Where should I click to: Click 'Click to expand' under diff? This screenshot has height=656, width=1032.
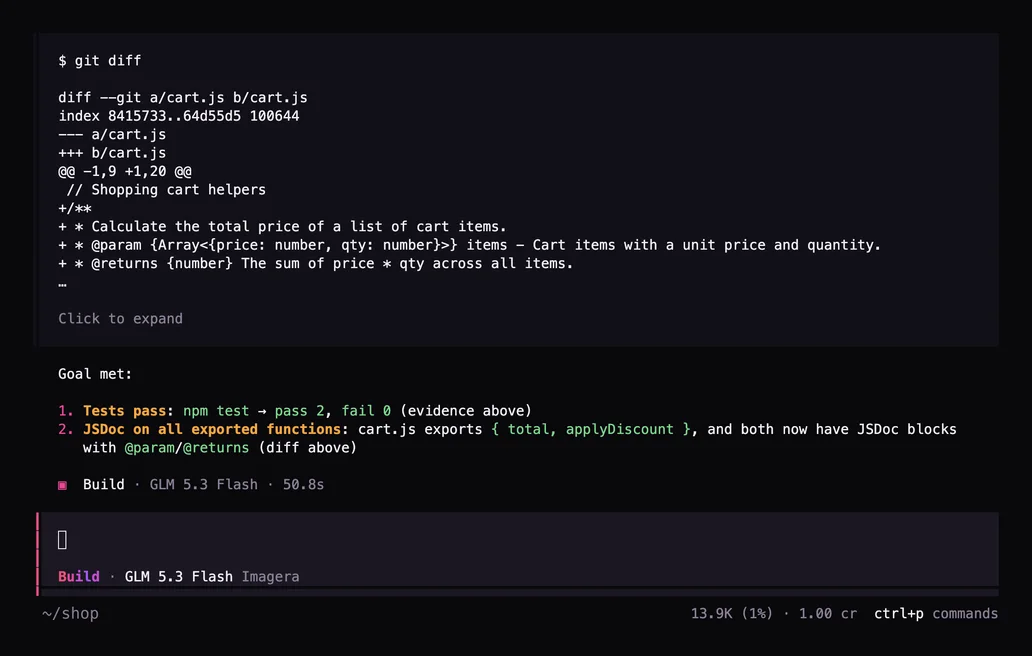[120, 318]
